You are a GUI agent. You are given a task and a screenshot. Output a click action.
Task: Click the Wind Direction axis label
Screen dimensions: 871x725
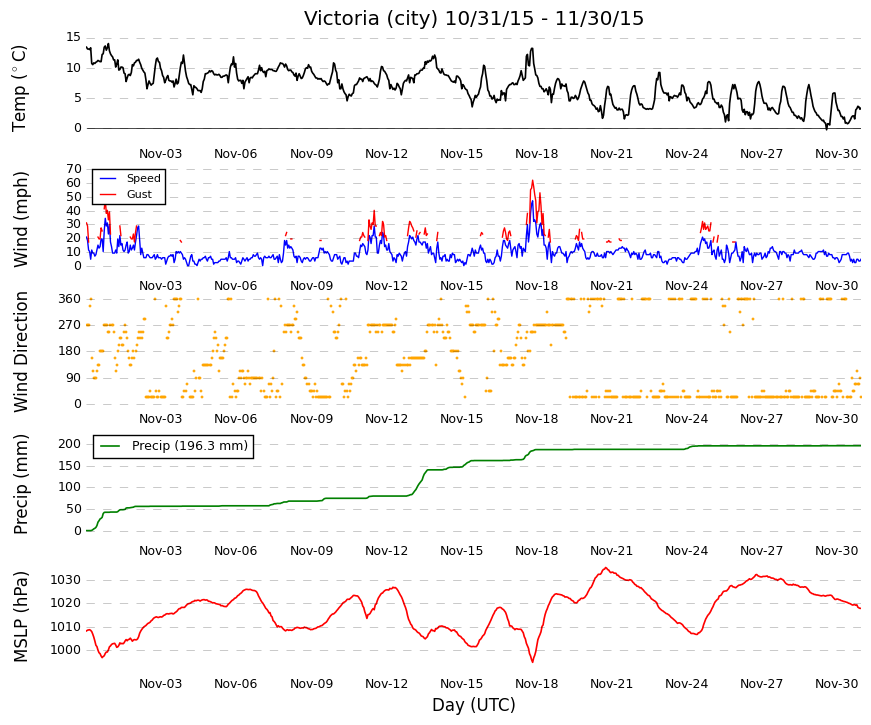pyautogui.click(x=20, y=352)
